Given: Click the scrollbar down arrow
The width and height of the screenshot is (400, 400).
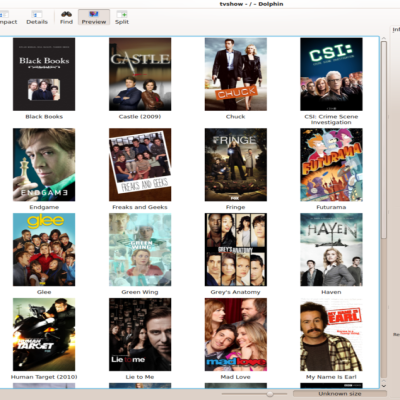Looking at the screenshot, I should (384, 385).
